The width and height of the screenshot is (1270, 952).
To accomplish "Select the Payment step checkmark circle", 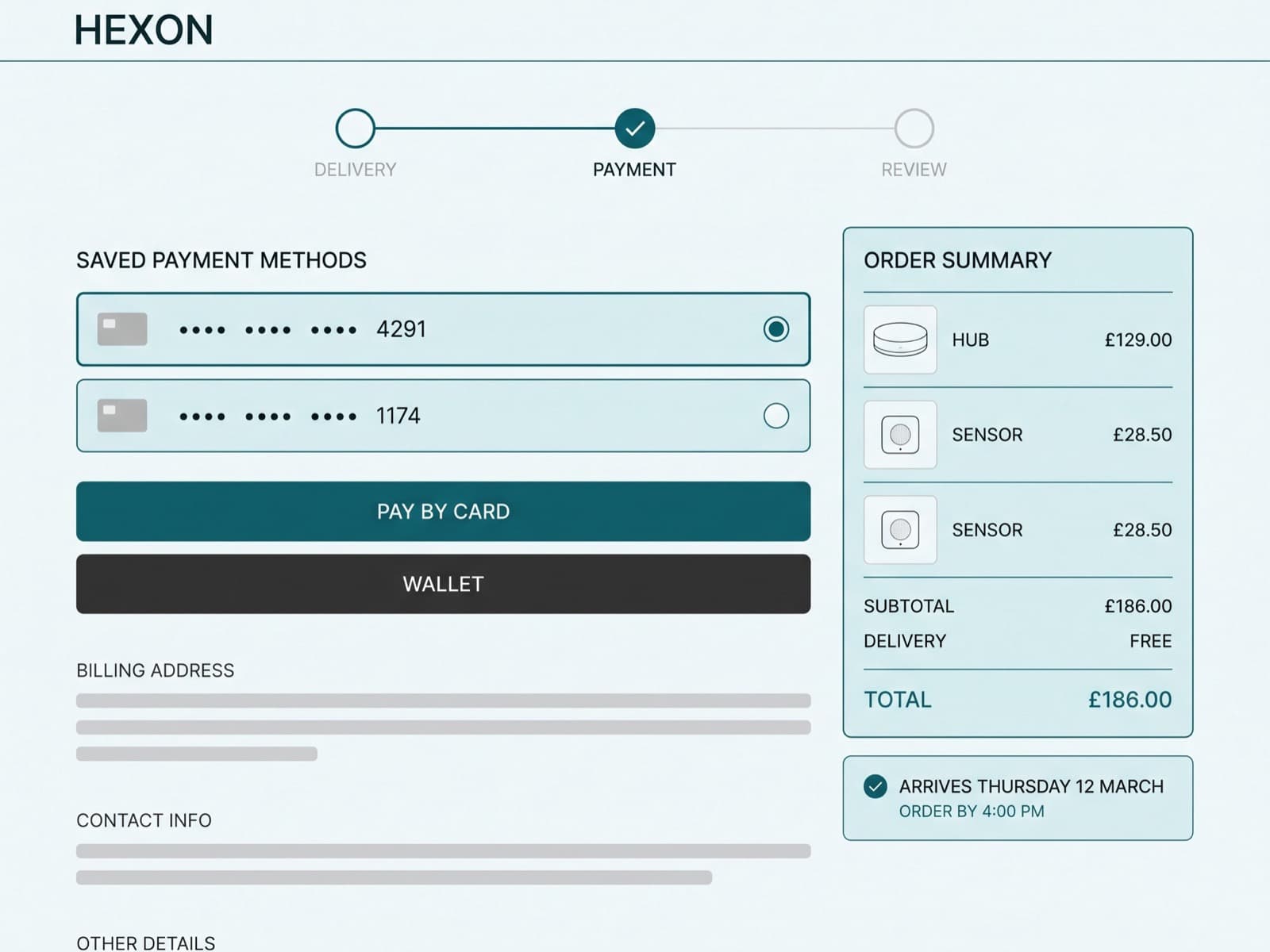I will coord(635,129).
